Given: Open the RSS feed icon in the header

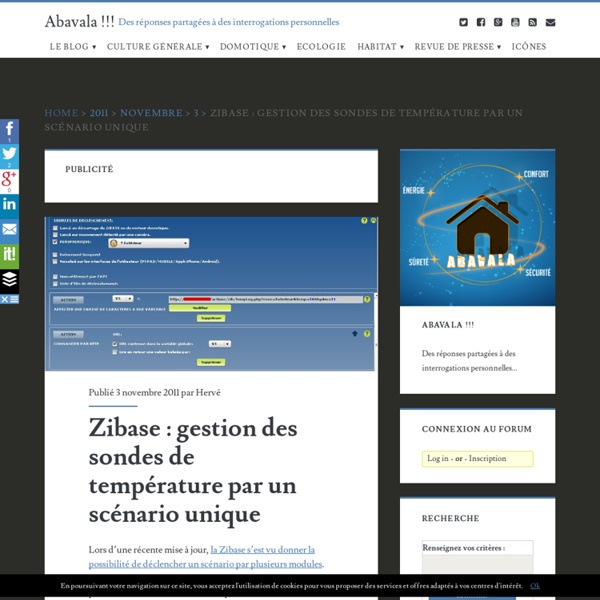Looking at the screenshot, I should [x=532, y=22].
